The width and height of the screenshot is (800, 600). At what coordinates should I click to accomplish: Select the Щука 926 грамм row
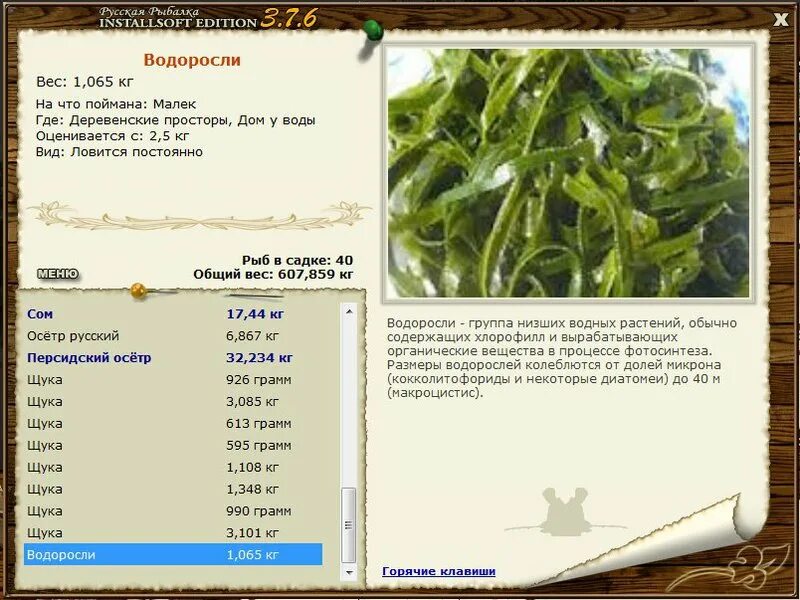[173, 380]
